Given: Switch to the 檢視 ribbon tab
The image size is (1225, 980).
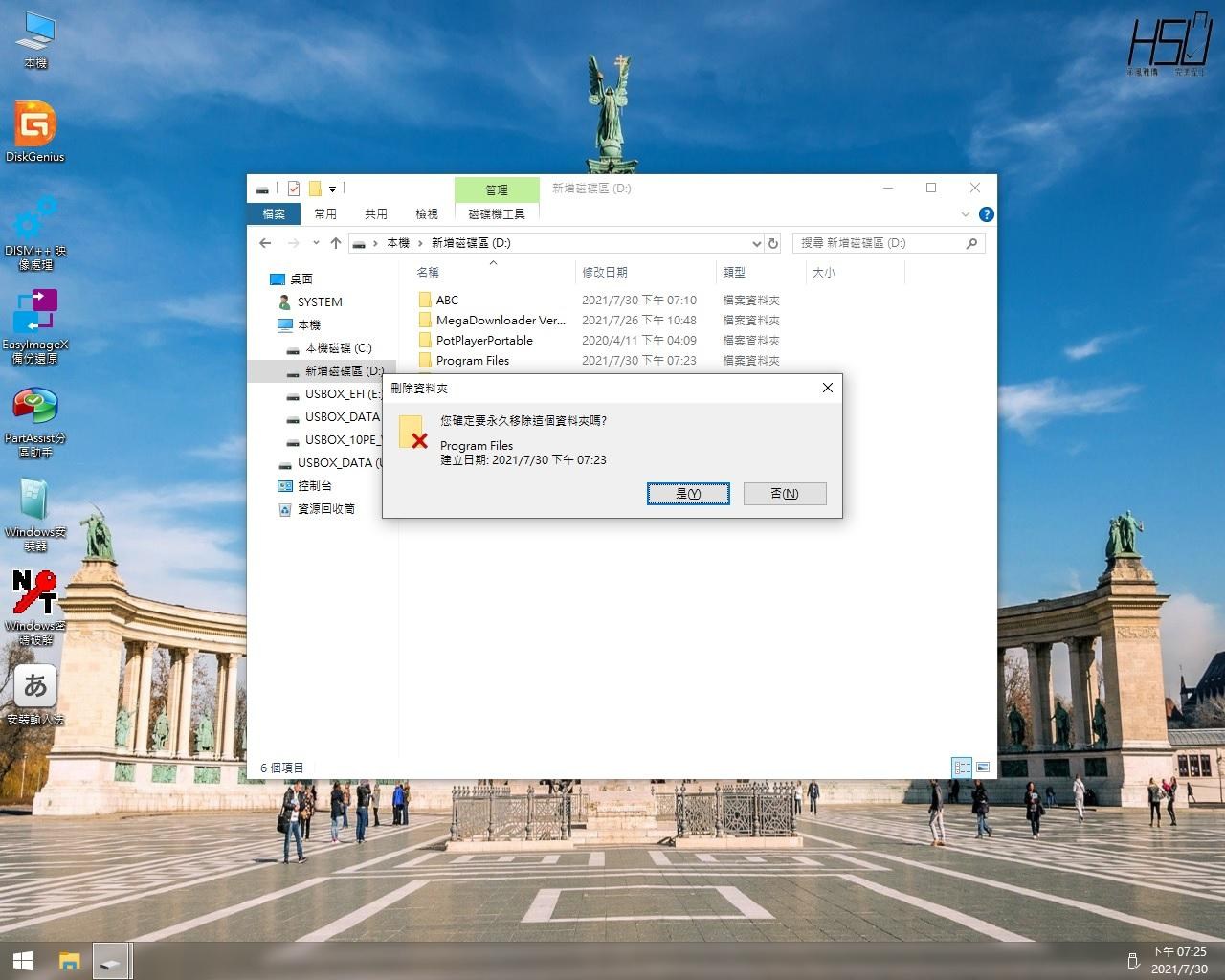Looking at the screenshot, I should (x=427, y=213).
